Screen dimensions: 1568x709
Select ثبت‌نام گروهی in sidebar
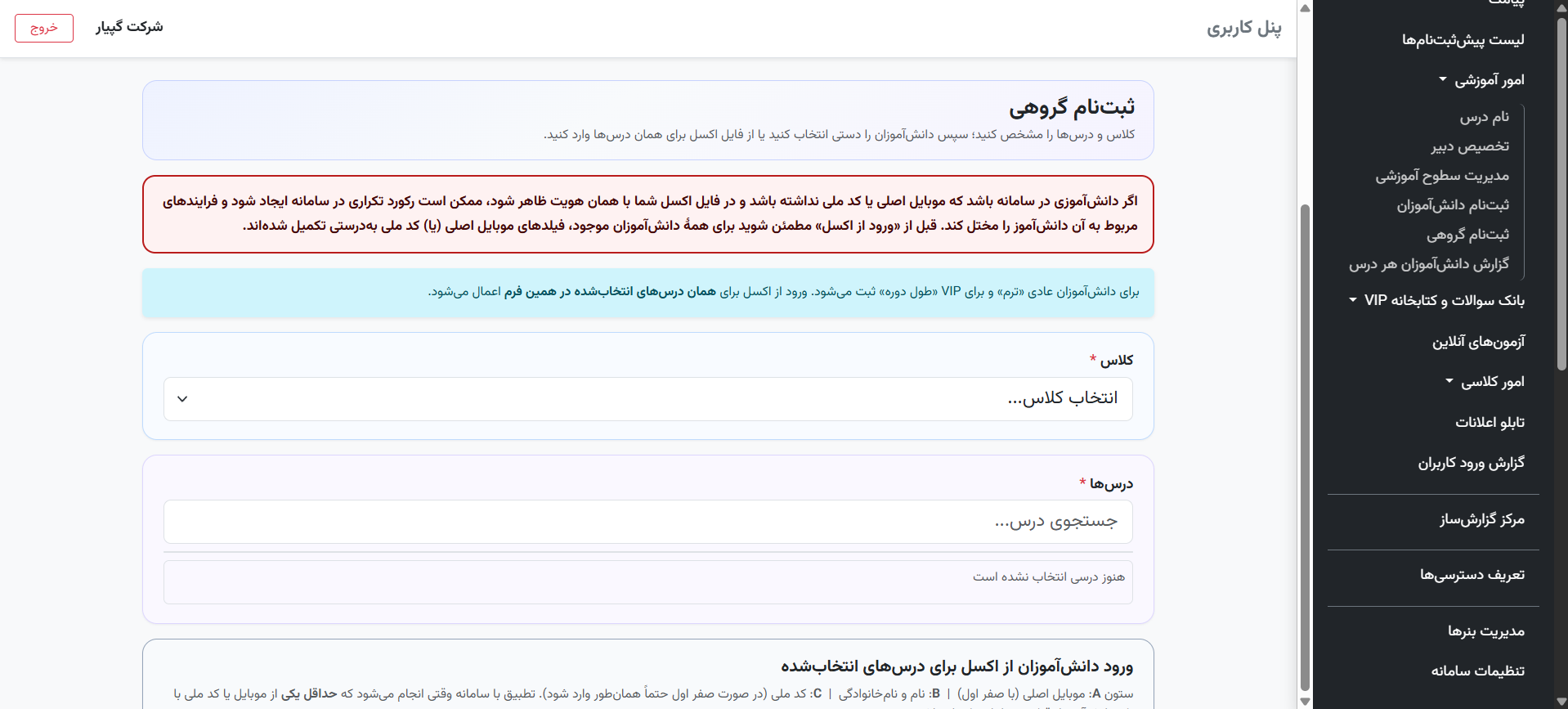[x=1467, y=235]
